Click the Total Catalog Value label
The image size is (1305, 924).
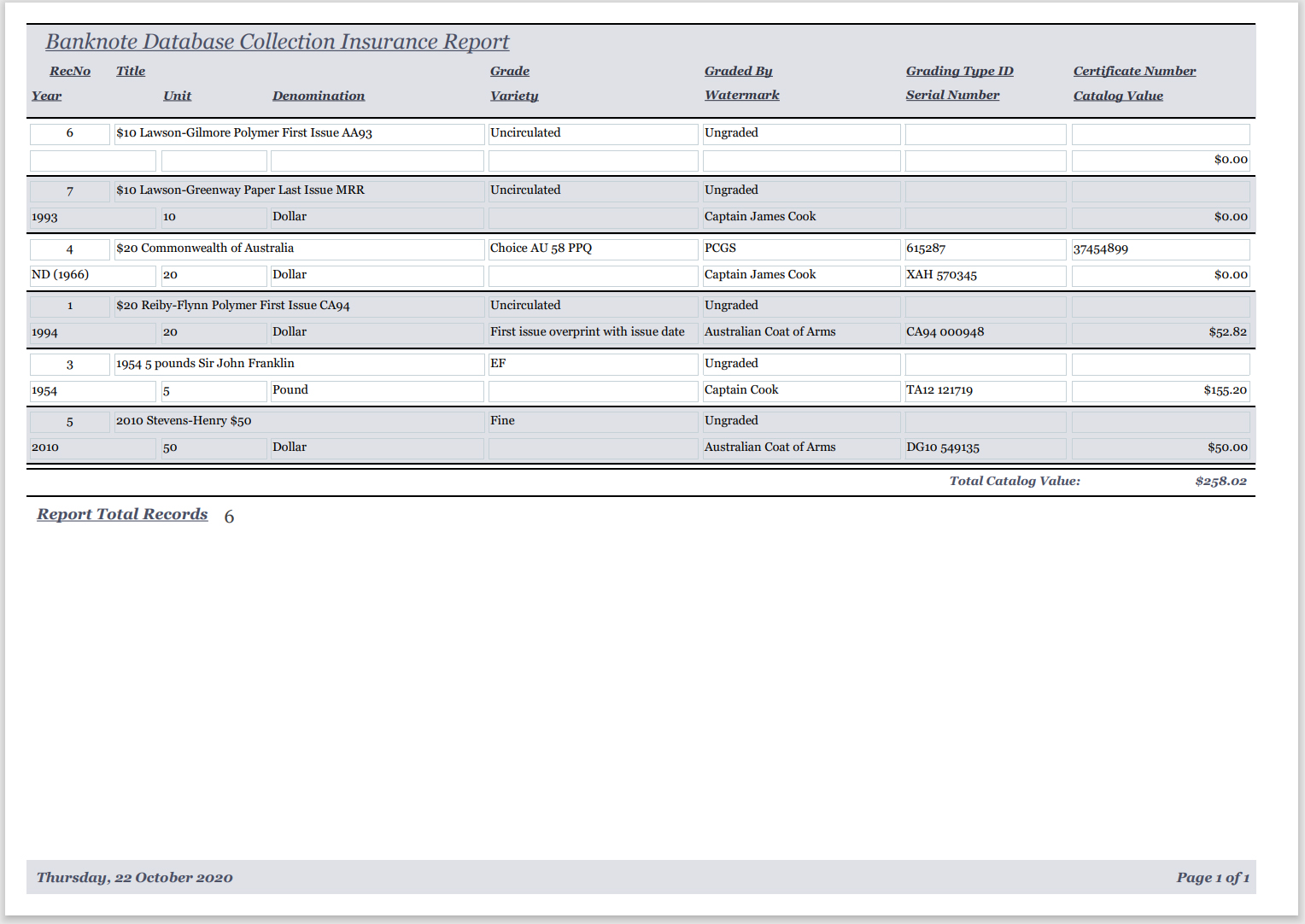pos(1015,481)
